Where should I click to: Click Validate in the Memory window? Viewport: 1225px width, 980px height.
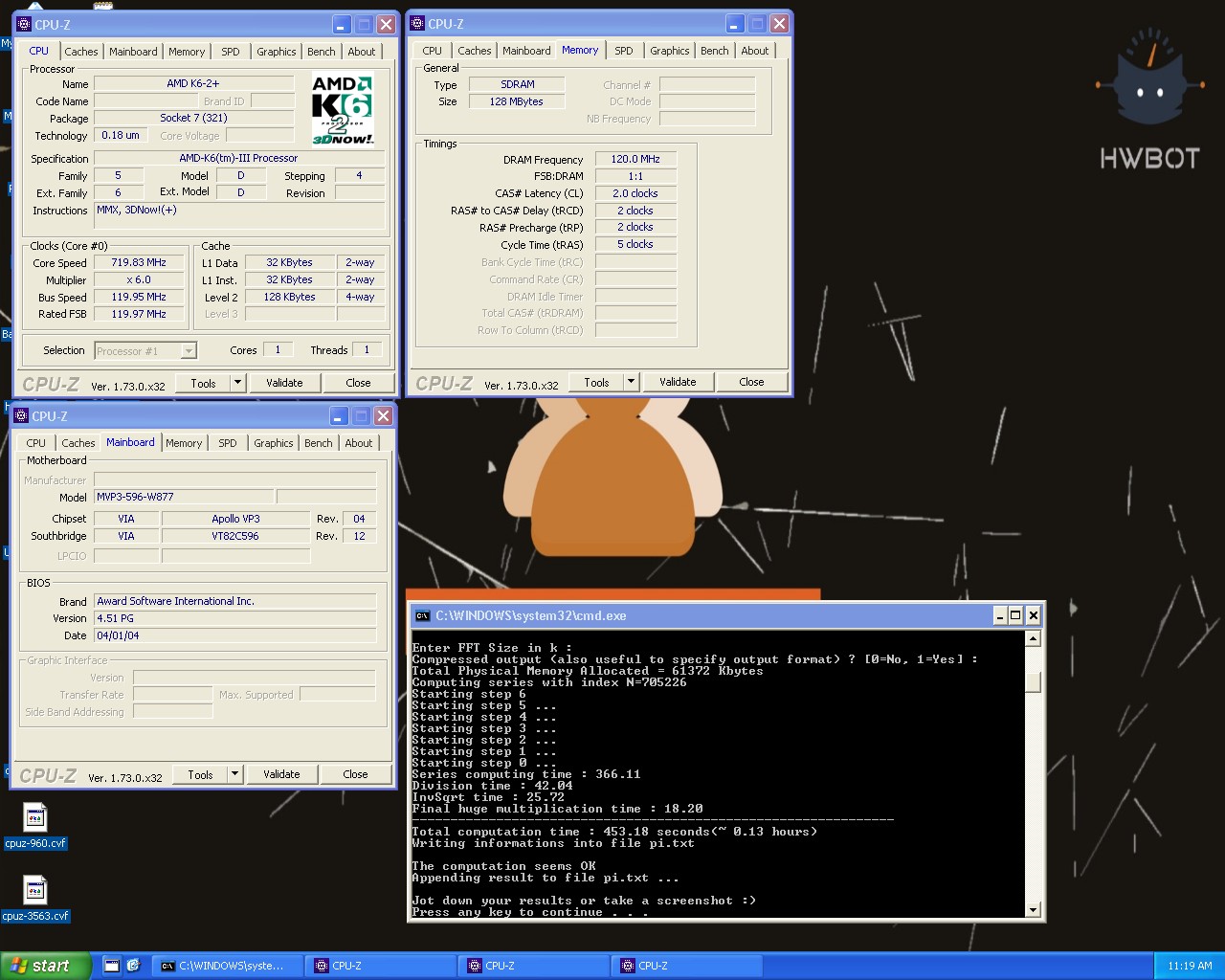[678, 382]
